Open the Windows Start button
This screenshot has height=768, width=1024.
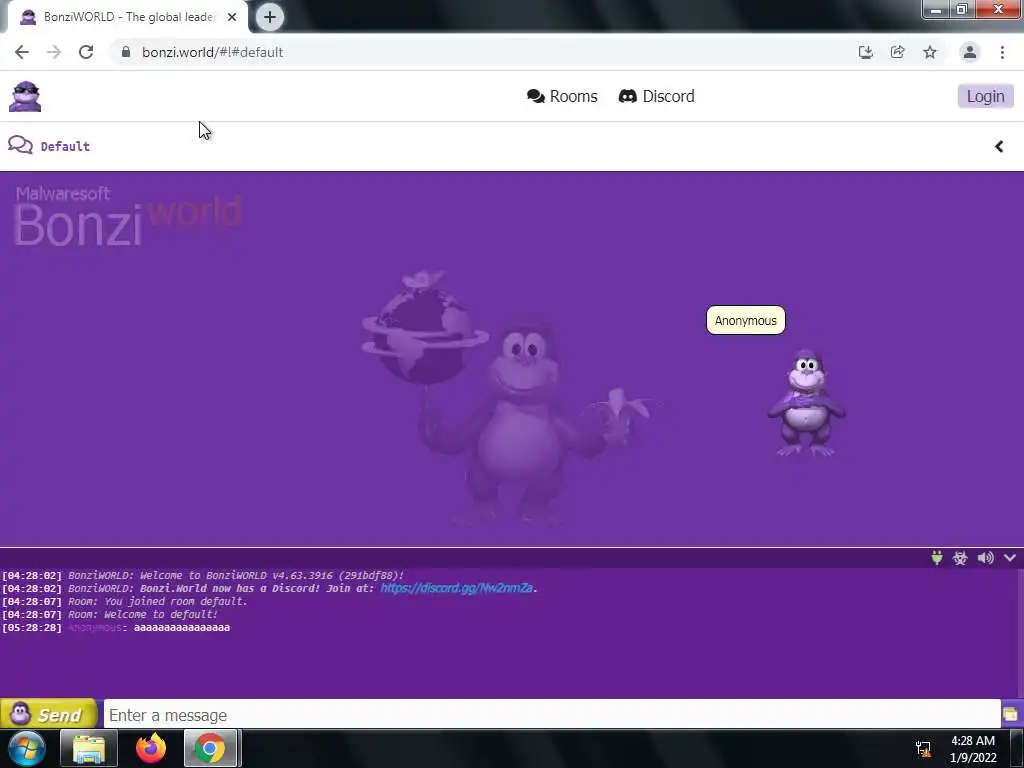pos(27,748)
